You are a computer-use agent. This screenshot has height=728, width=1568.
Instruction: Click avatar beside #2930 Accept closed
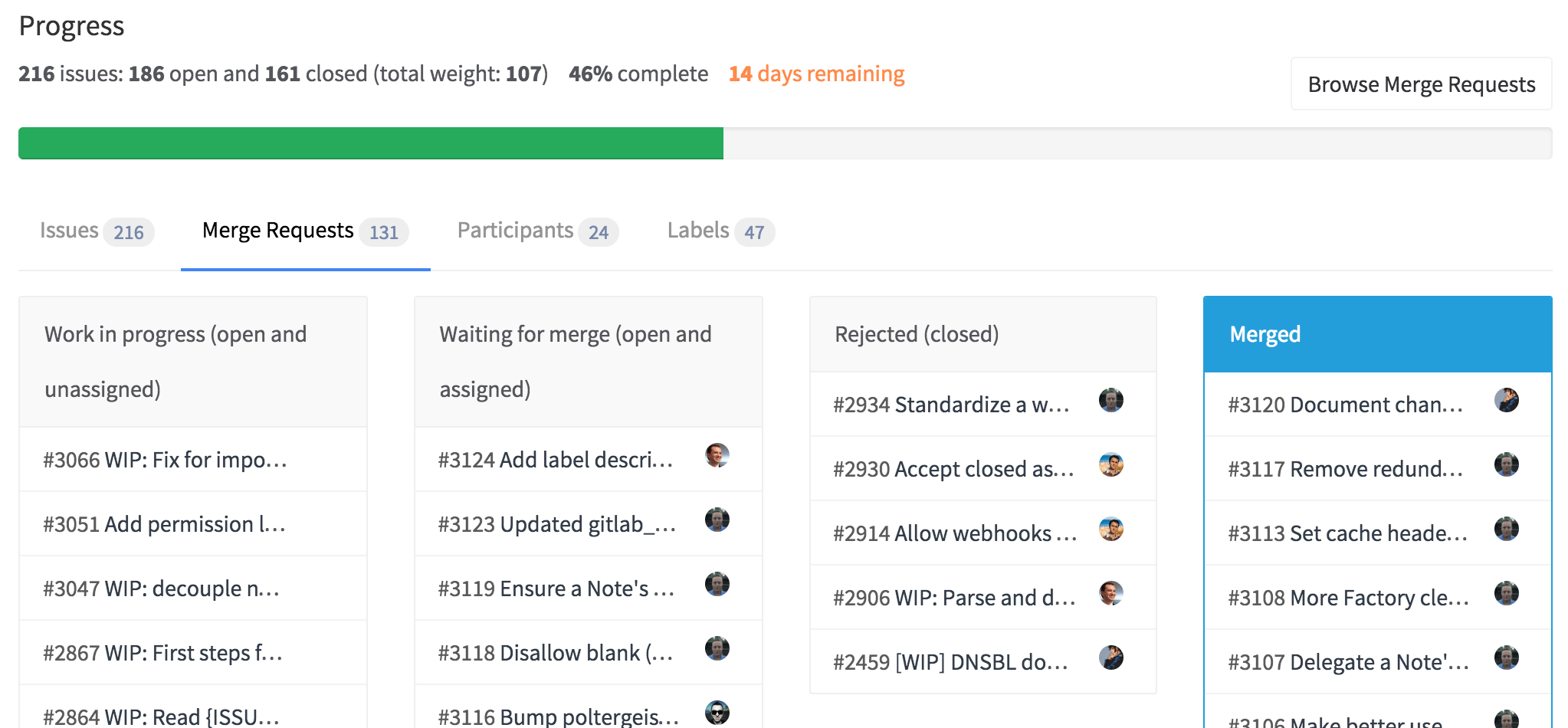point(1110,465)
